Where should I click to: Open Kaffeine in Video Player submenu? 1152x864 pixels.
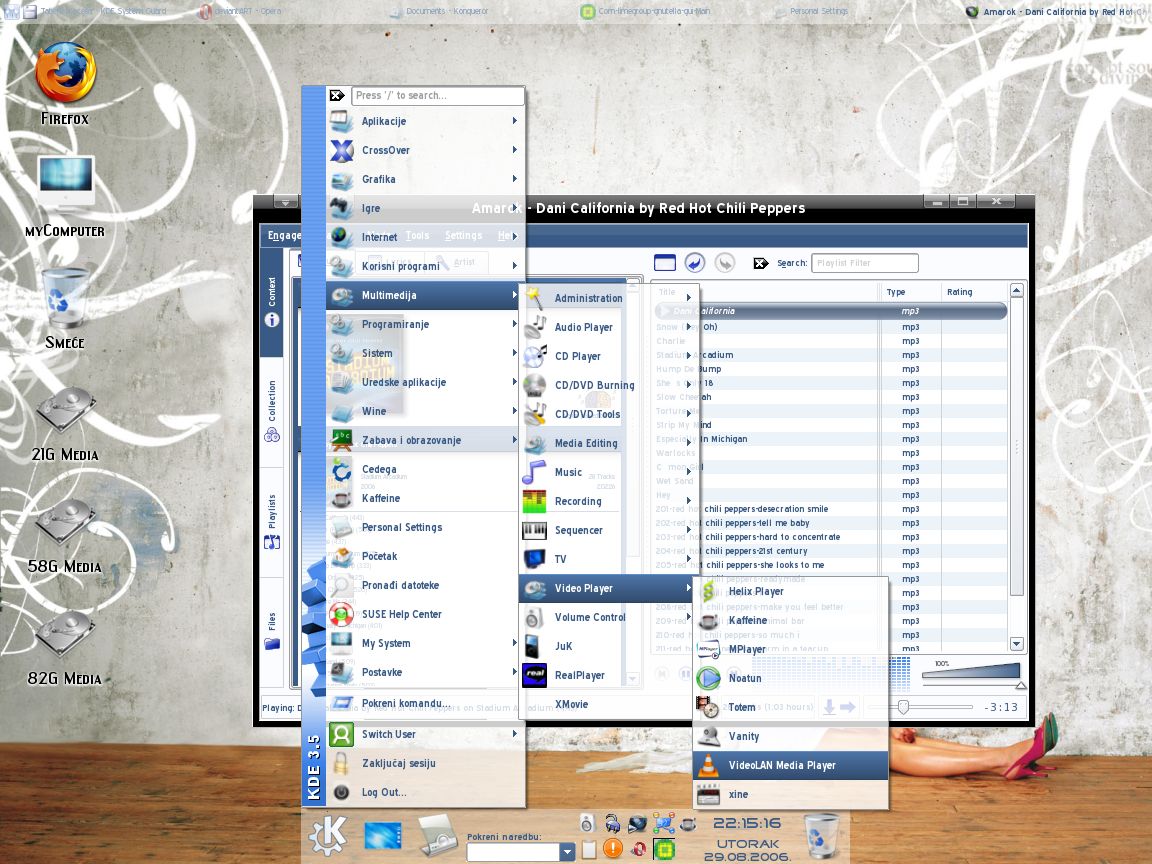click(x=791, y=620)
